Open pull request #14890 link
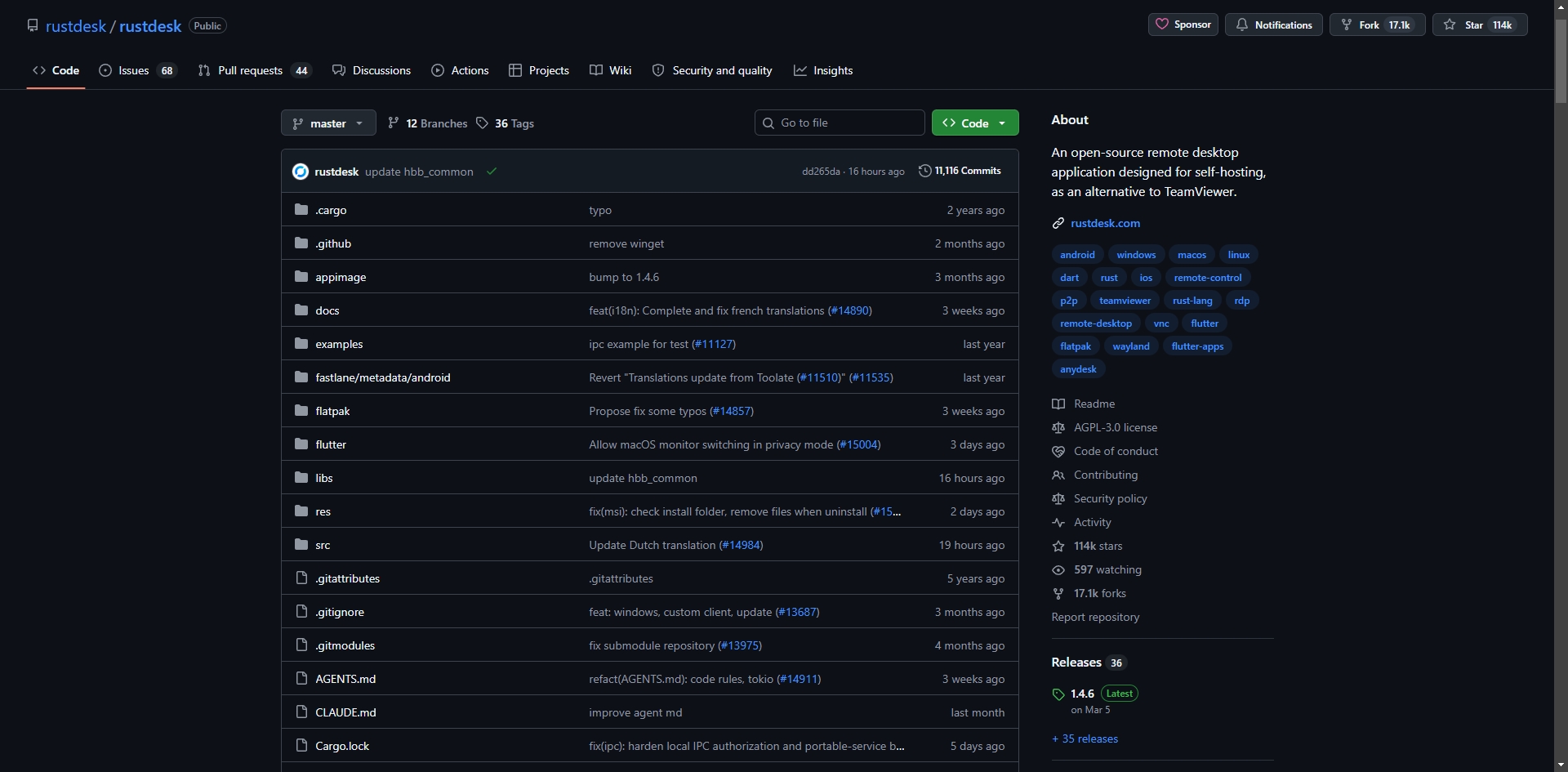 [x=850, y=310]
